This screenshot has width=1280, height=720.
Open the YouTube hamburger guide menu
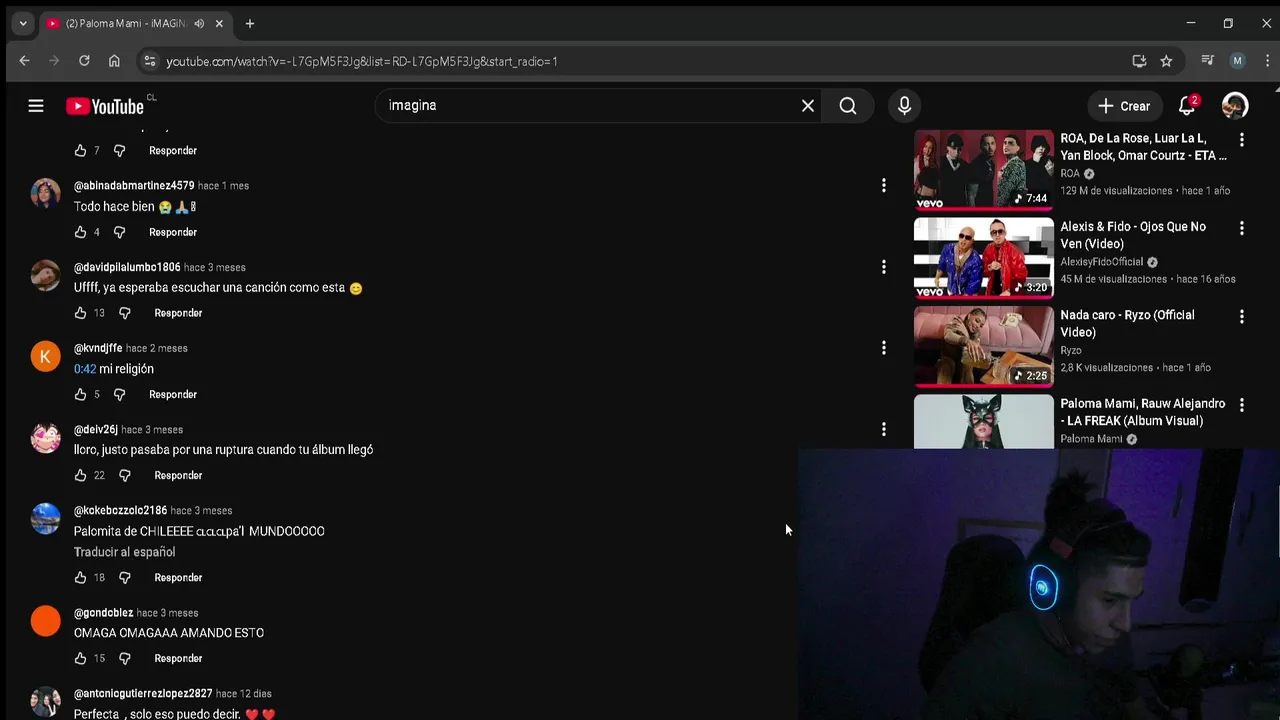pos(36,105)
